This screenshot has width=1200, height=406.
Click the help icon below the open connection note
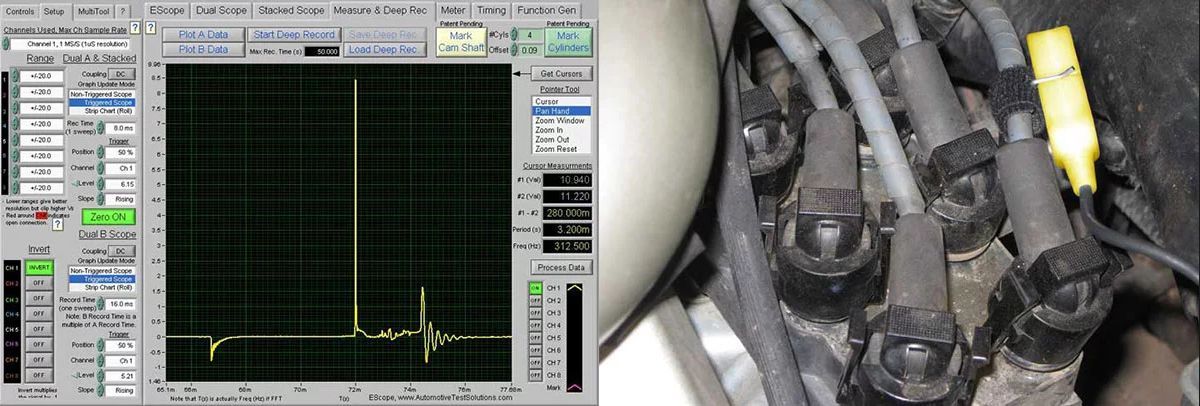57,224
